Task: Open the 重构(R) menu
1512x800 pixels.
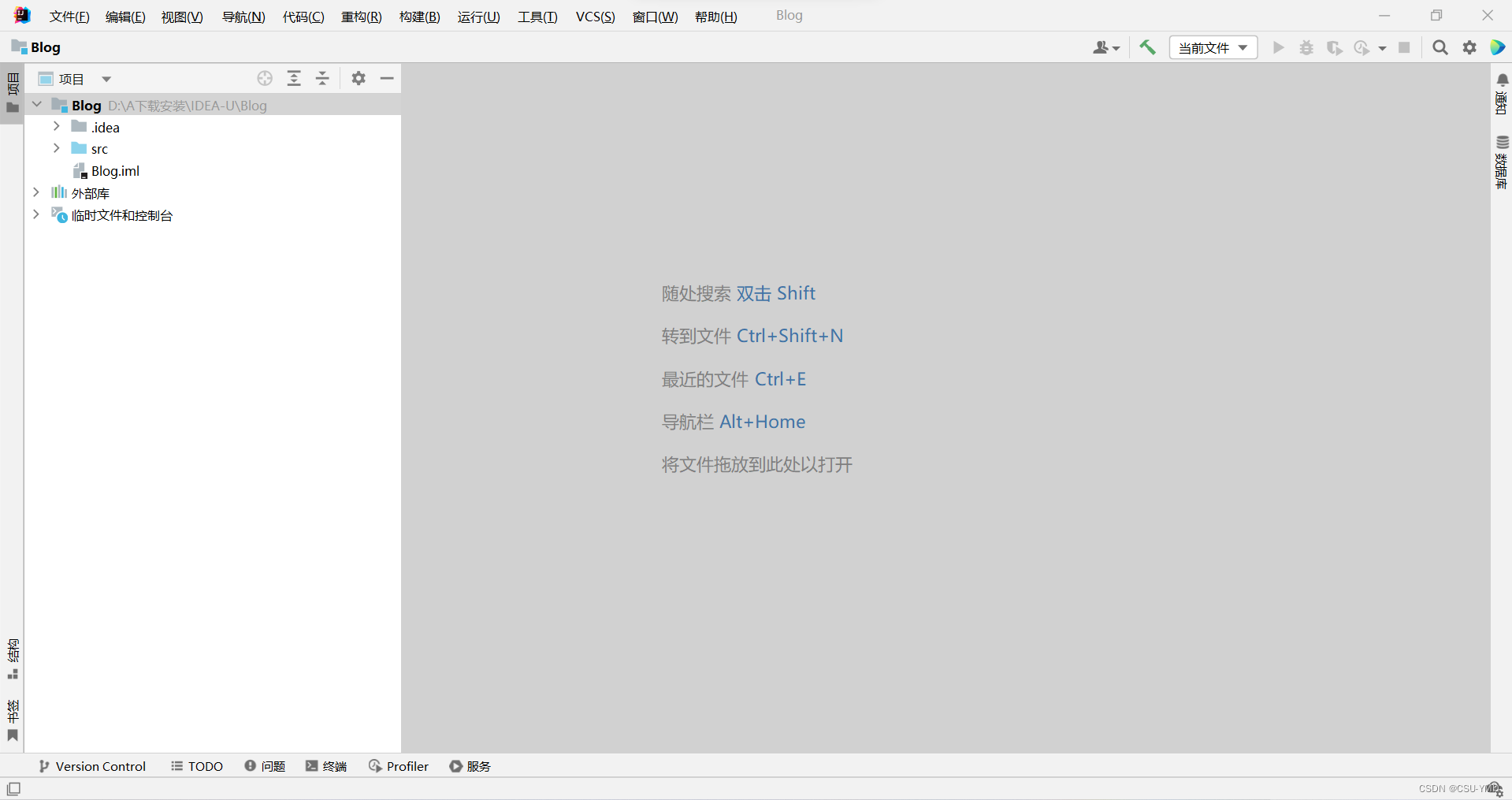Action: tap(362, 17)
